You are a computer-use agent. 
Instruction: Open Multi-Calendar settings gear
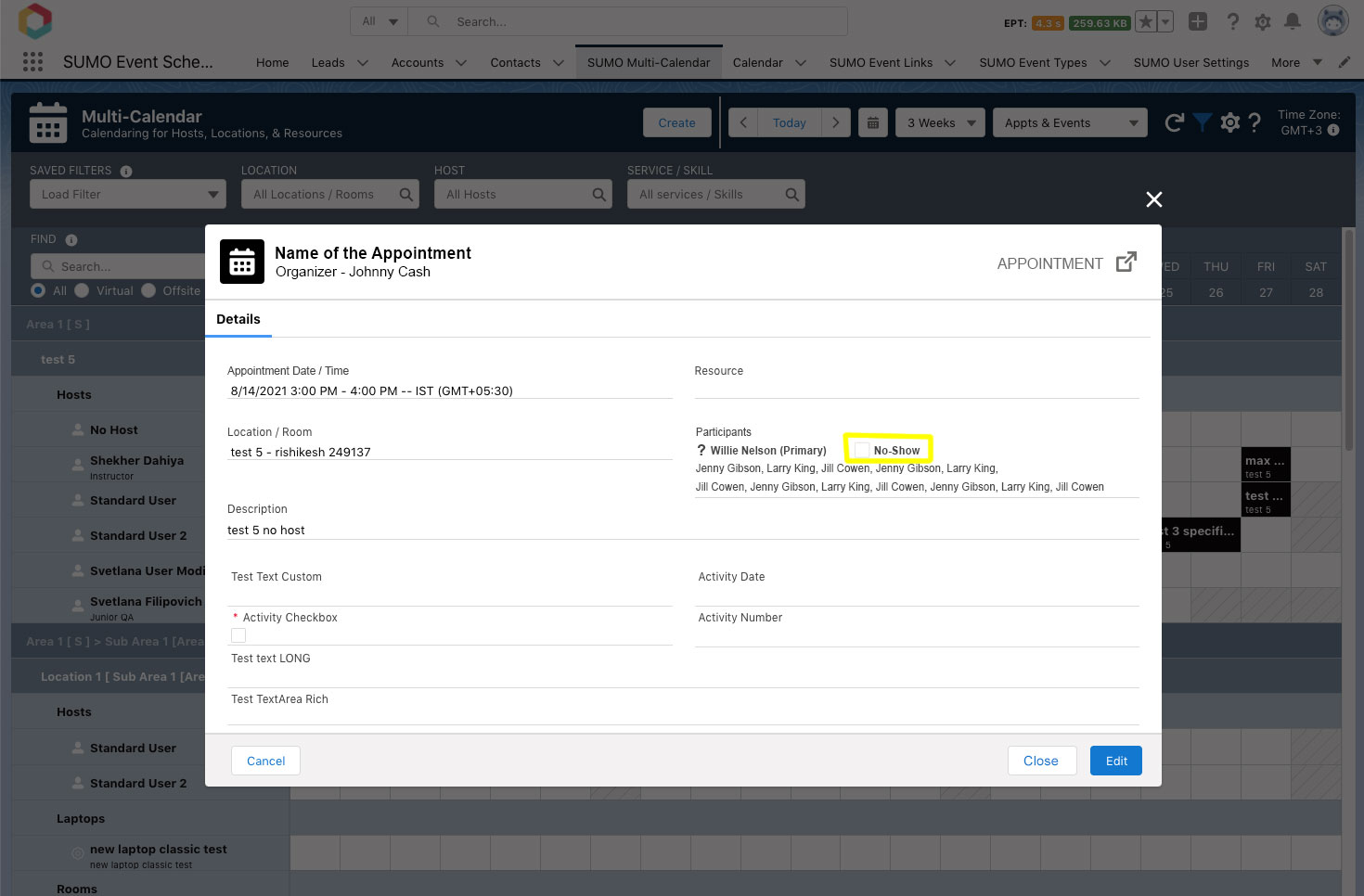pos(1230,122)
